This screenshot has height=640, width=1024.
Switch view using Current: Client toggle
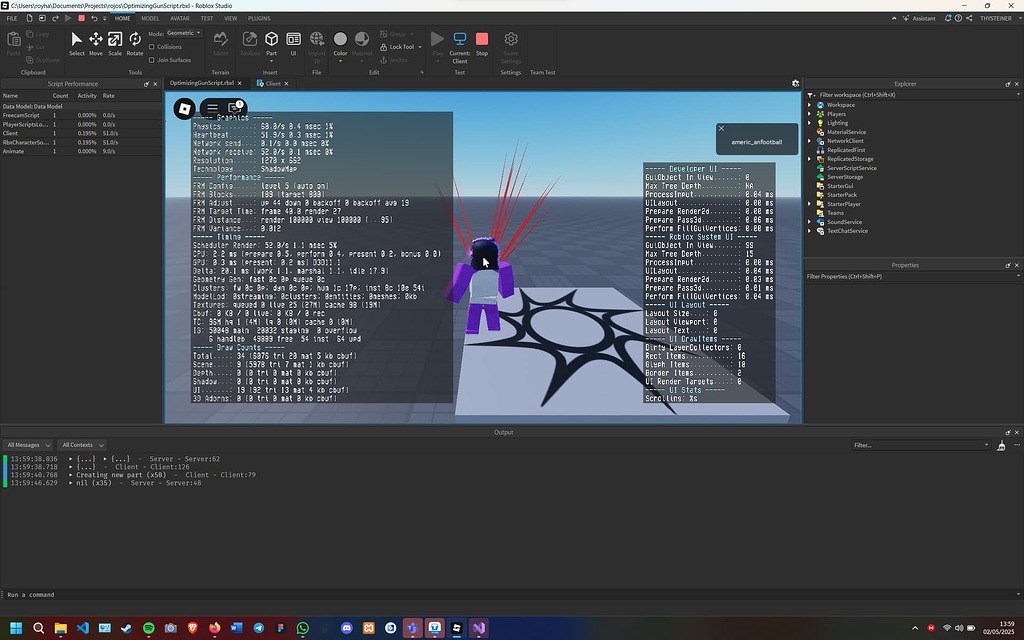coord(460,45)
